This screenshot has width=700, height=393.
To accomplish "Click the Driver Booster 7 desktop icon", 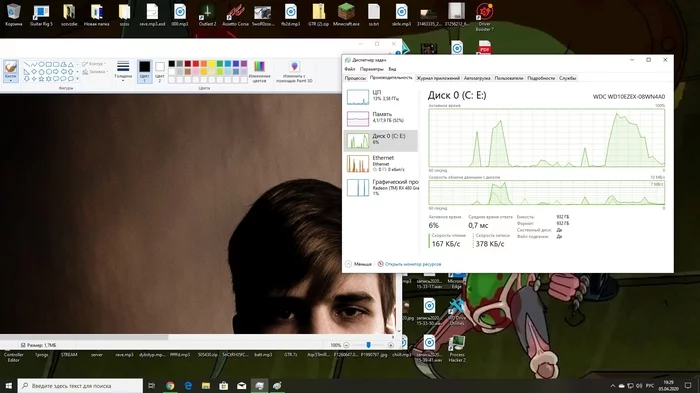I will (484, 17).
